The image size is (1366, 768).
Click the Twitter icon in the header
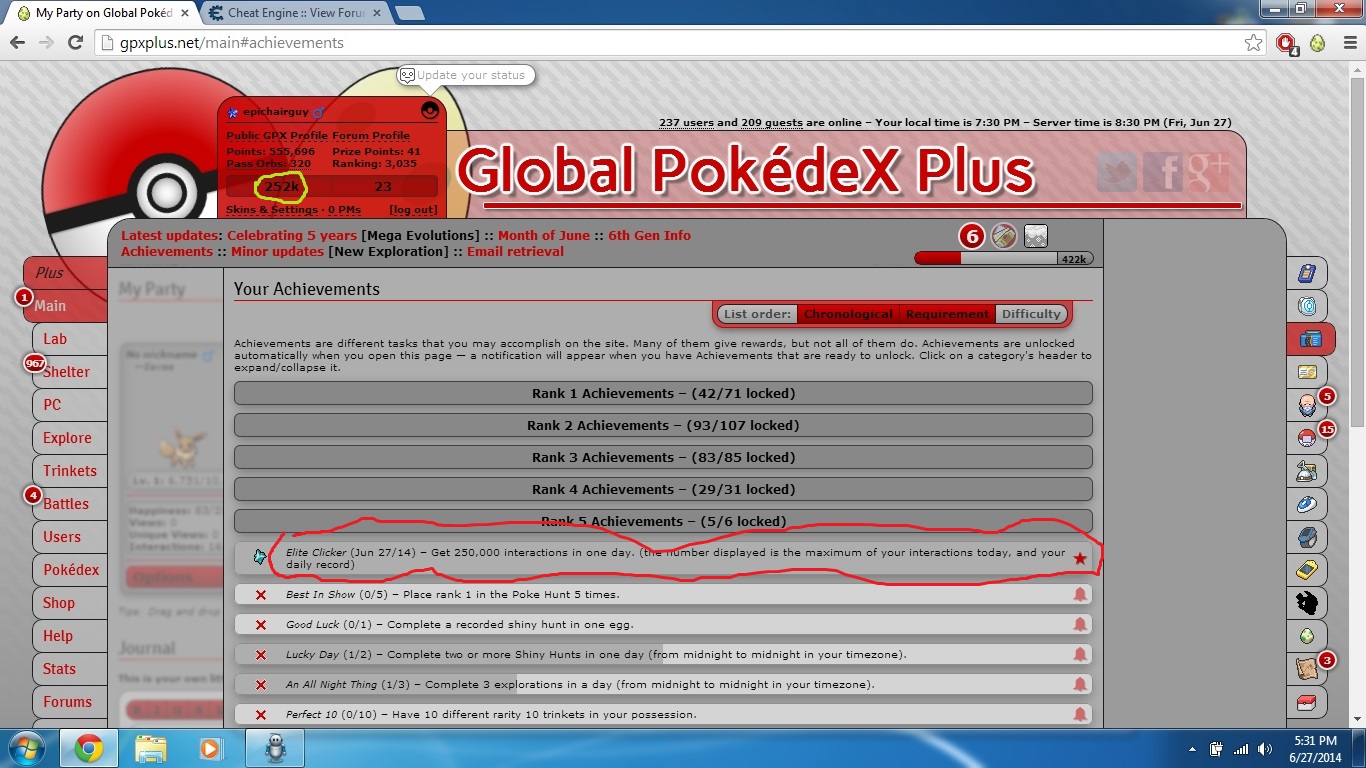coord(1117,173)
